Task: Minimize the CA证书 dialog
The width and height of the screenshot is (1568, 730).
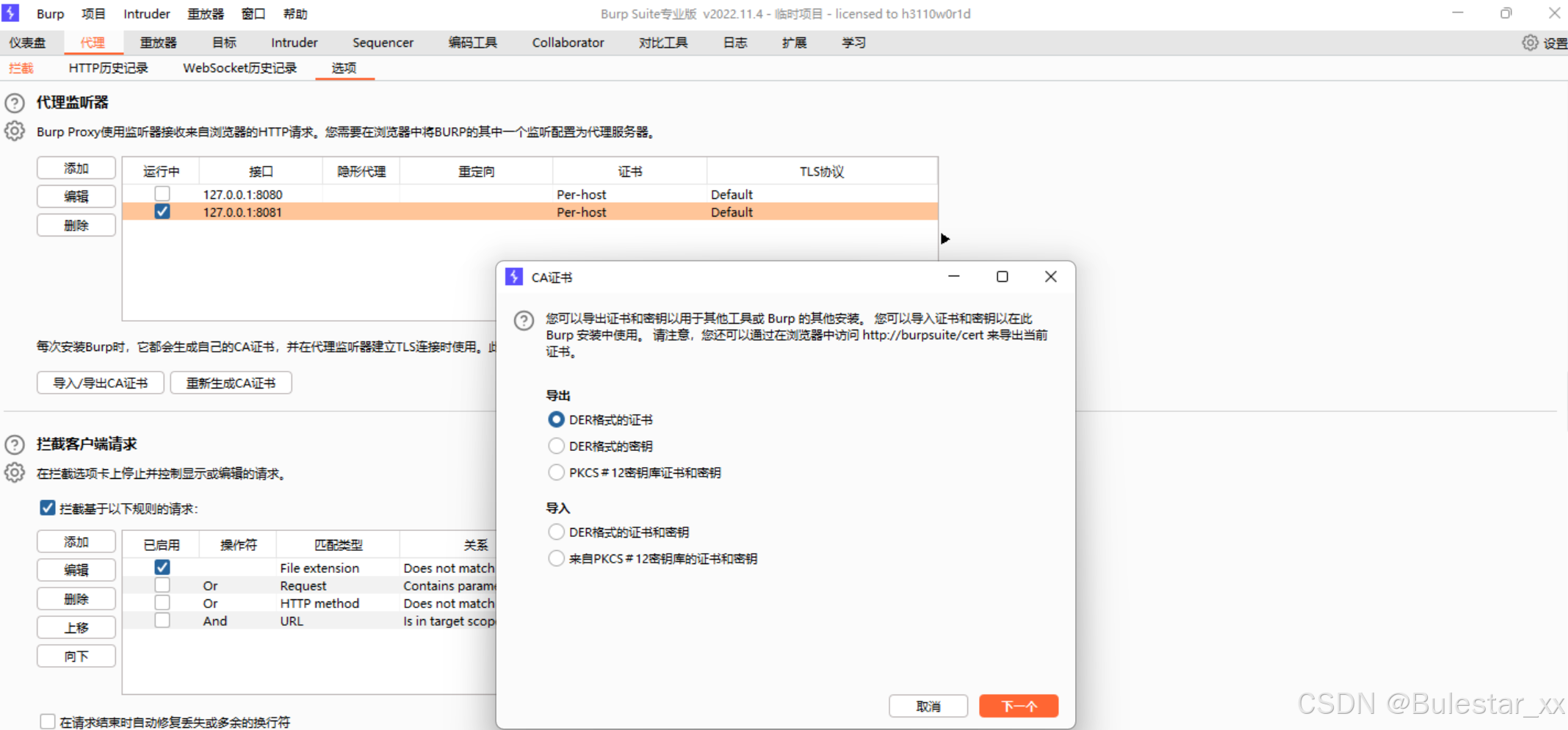Action: 954,276
